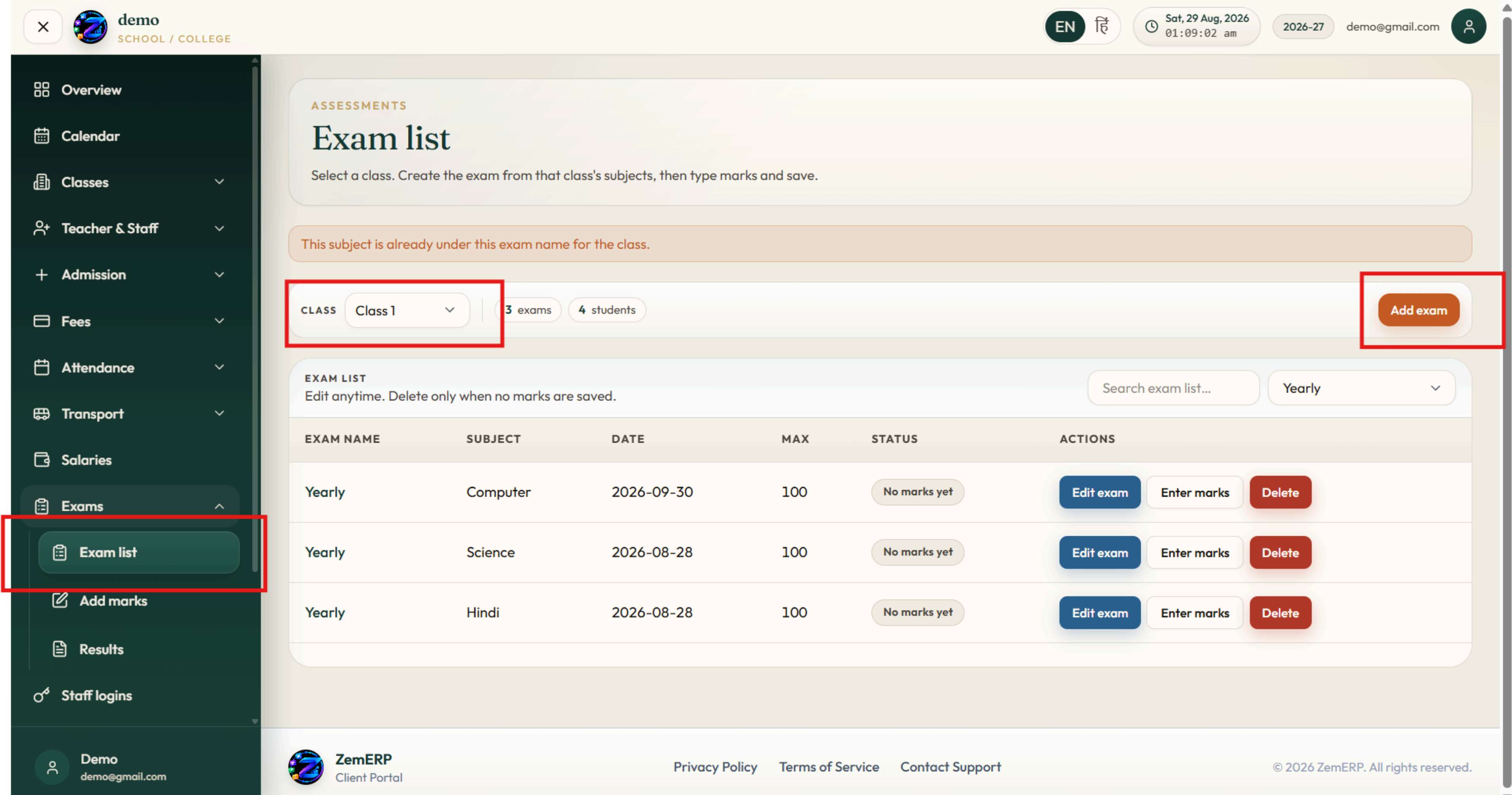This screenshot has height=795, width=1512.
Task: Click the Staff logins key icon
Action: tap(42, 695)
